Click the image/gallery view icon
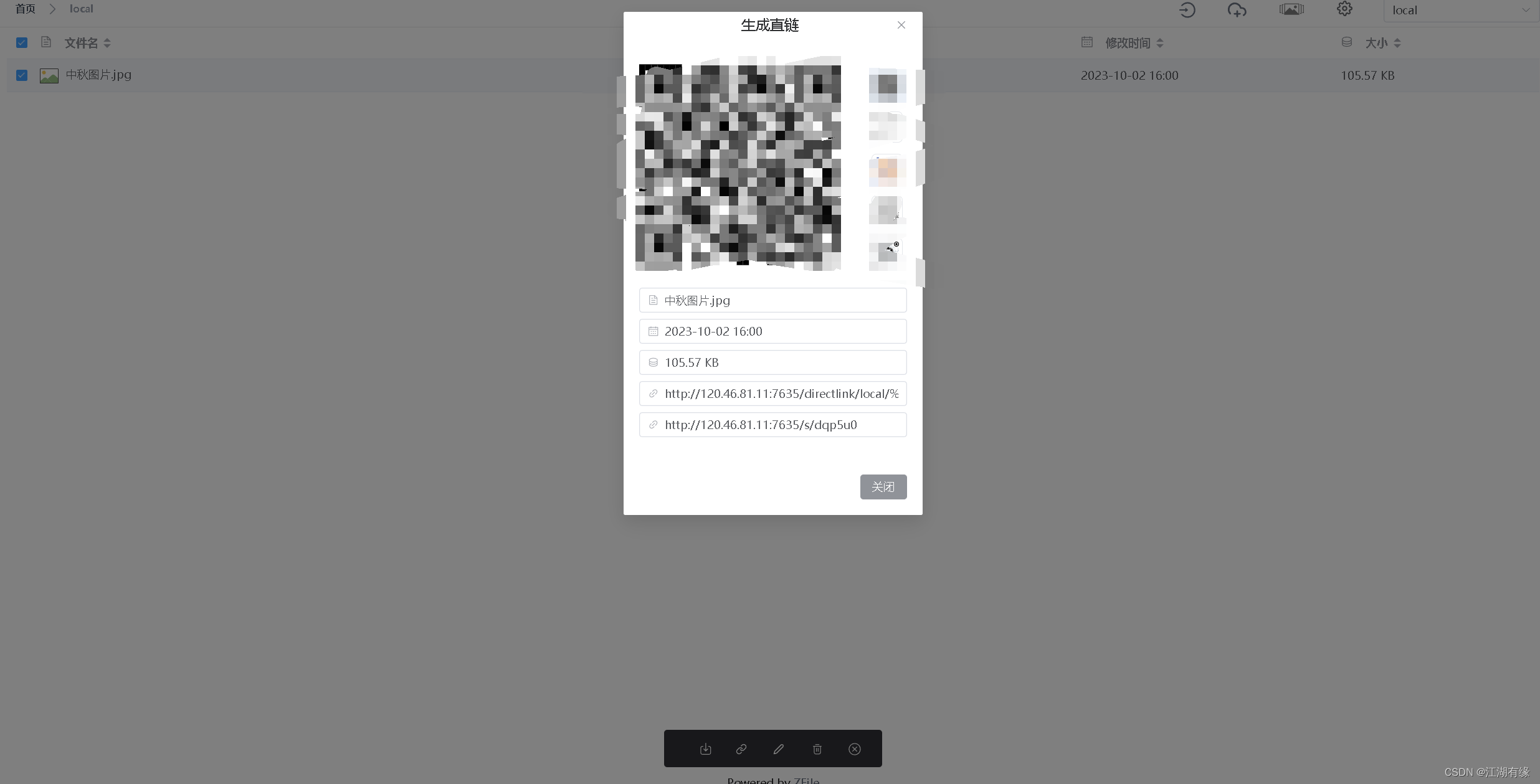The image size is (1540, 784). coord(1292,10)
